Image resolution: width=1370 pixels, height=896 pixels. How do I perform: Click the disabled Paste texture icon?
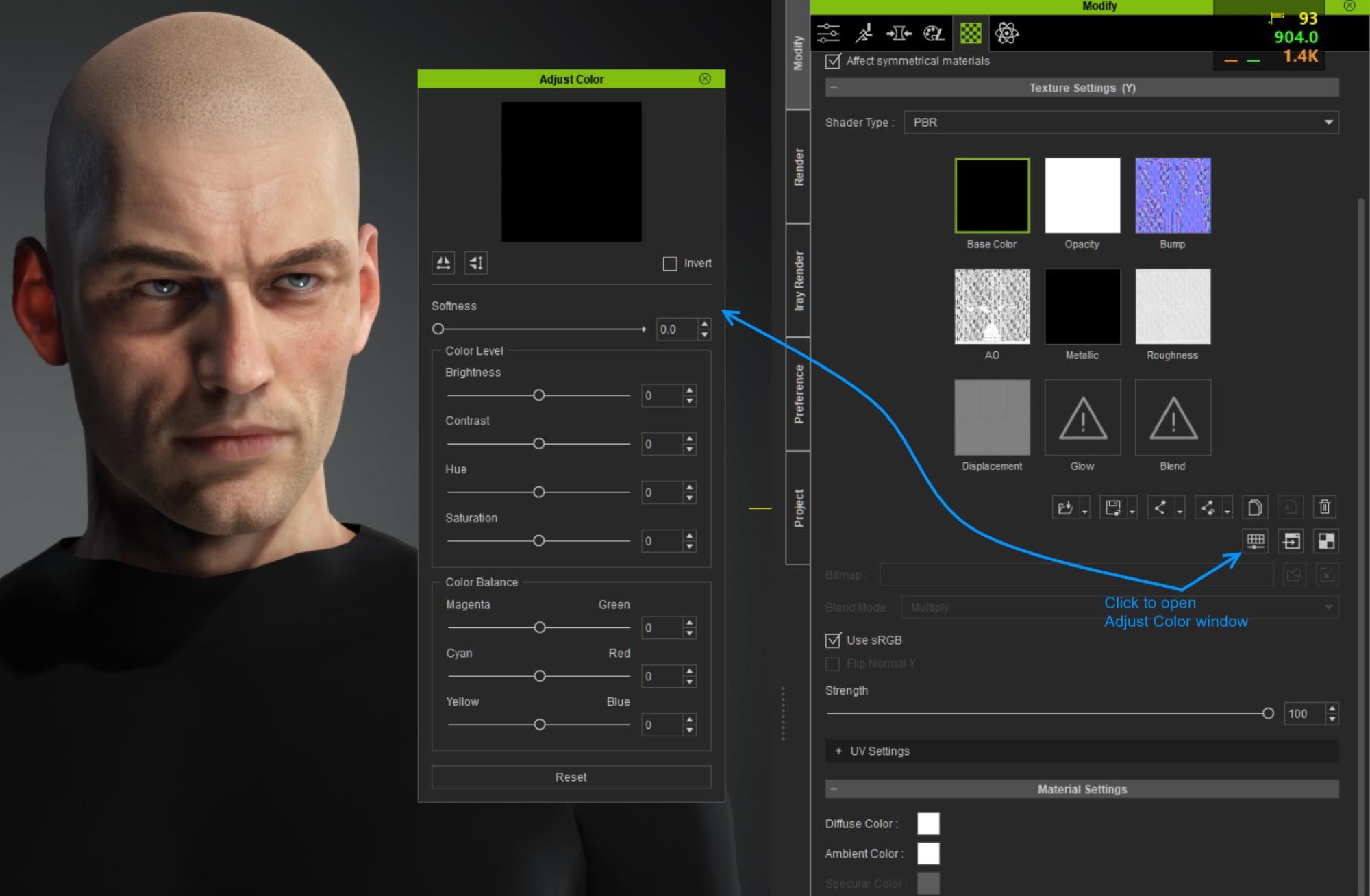(1290, 508)
